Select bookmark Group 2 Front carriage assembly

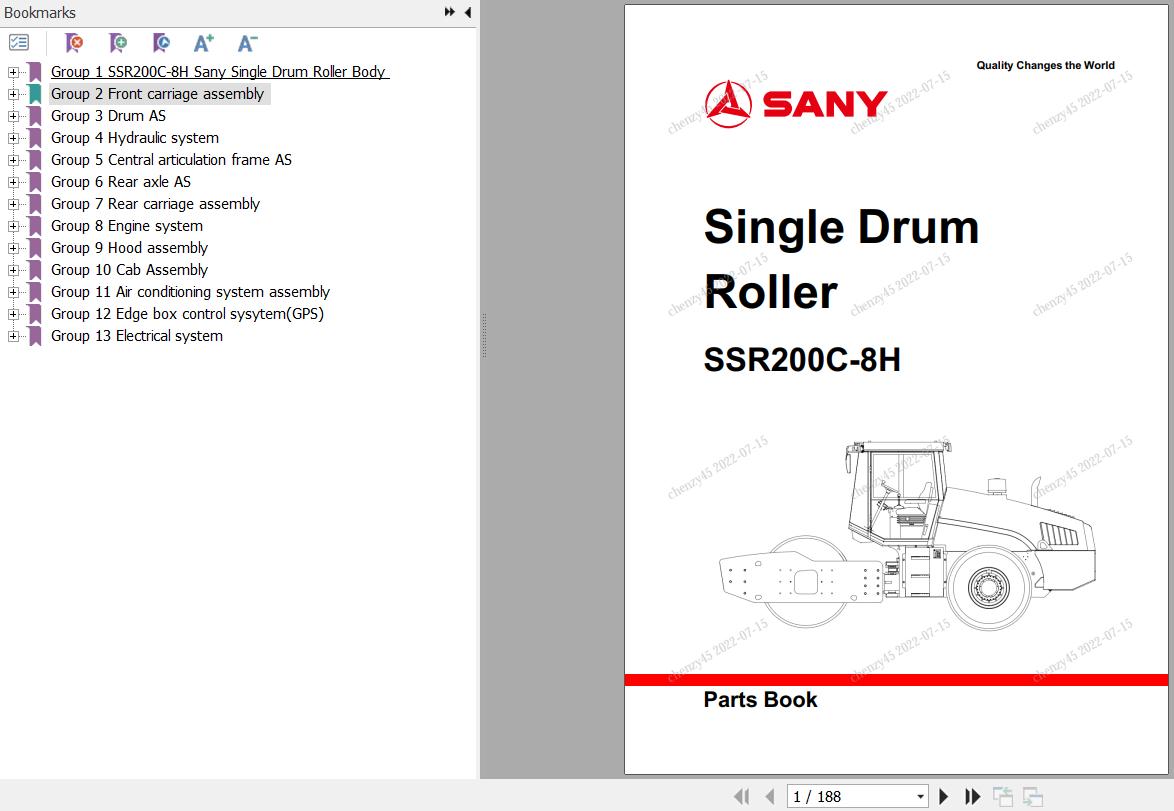[157, 94]
